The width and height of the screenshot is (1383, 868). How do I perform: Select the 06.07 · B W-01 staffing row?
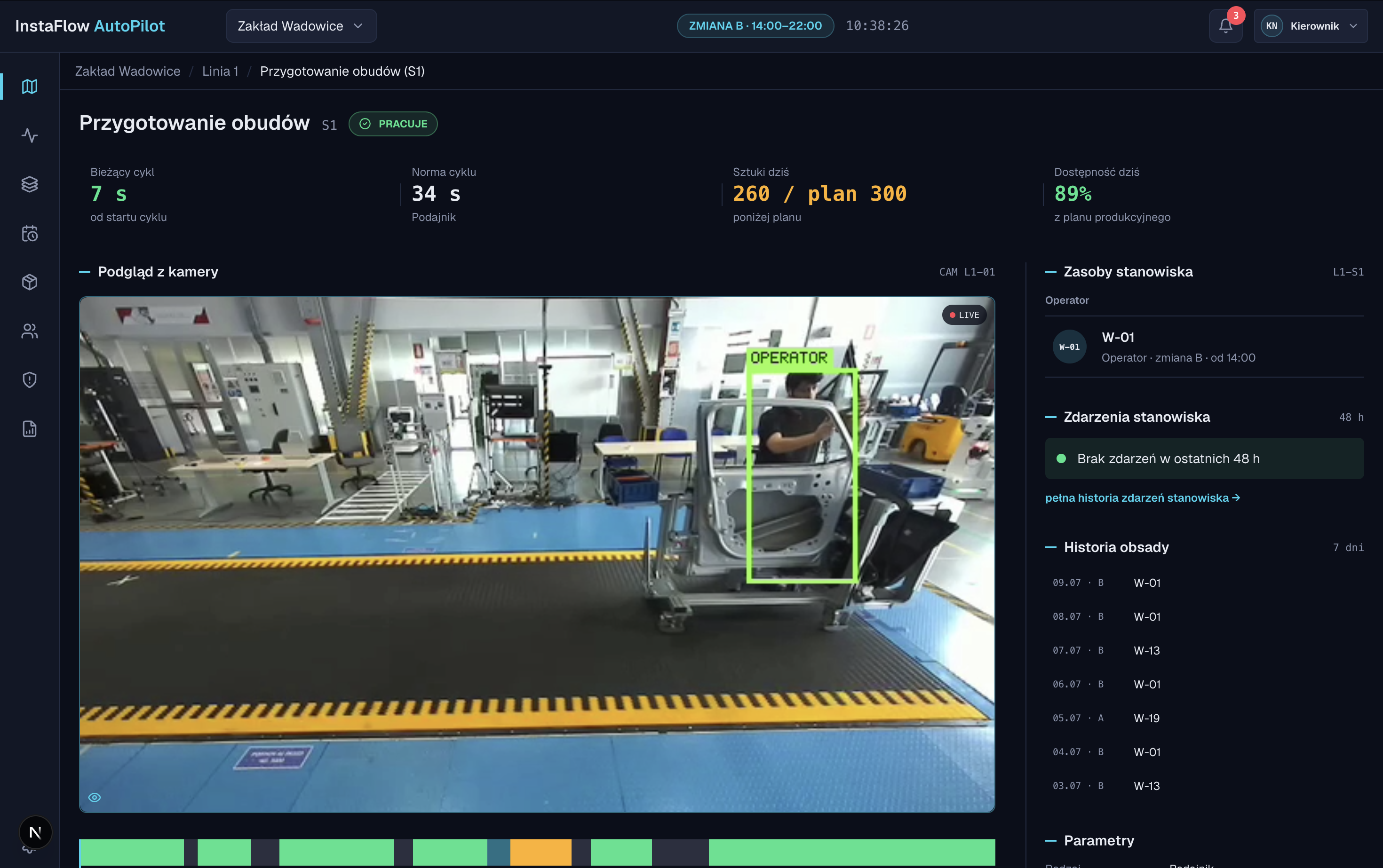pos(1204,684)
